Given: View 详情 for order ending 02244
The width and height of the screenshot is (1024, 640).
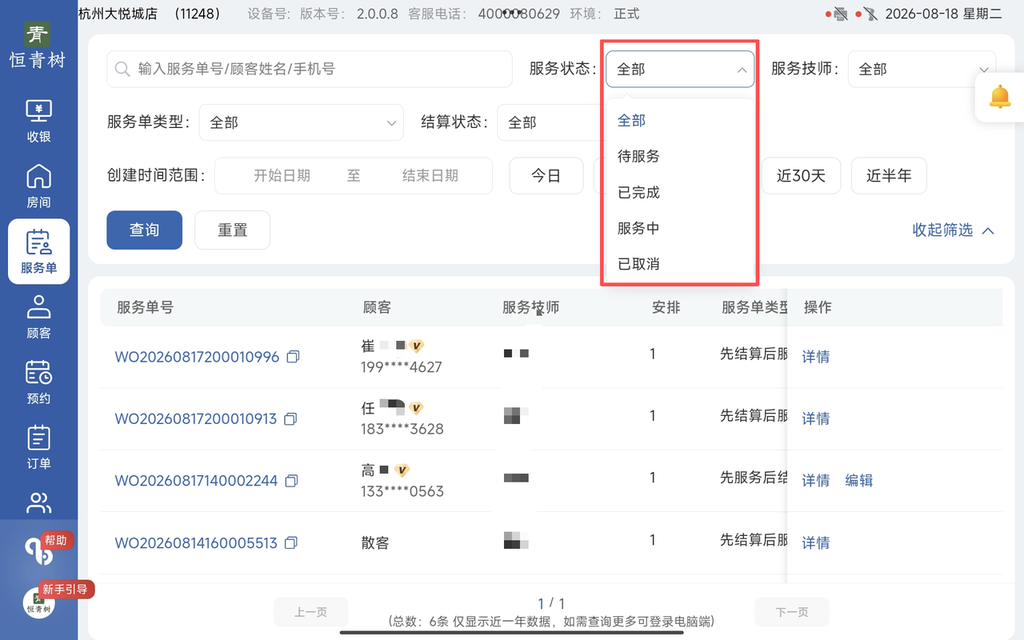Looking at the screenshot, I should [x=816, y=481].
